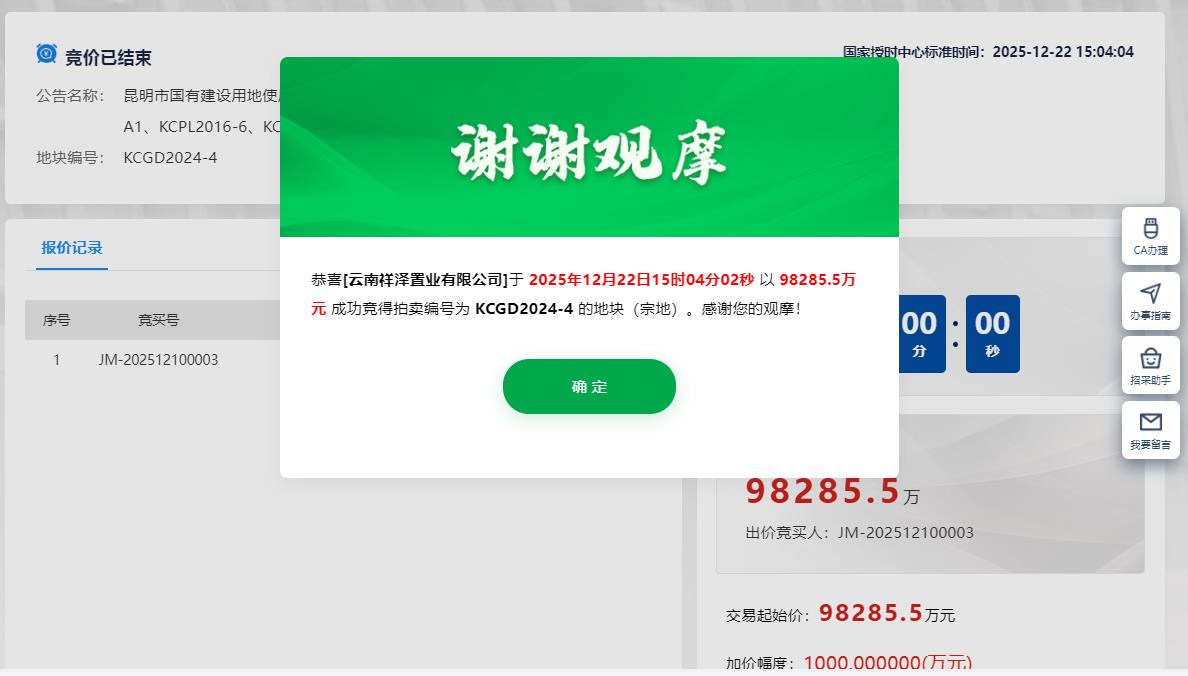The image size is (1188, 676).
Task: Open the CA办理 sidebar icon
Action: tap(1150, 236)
